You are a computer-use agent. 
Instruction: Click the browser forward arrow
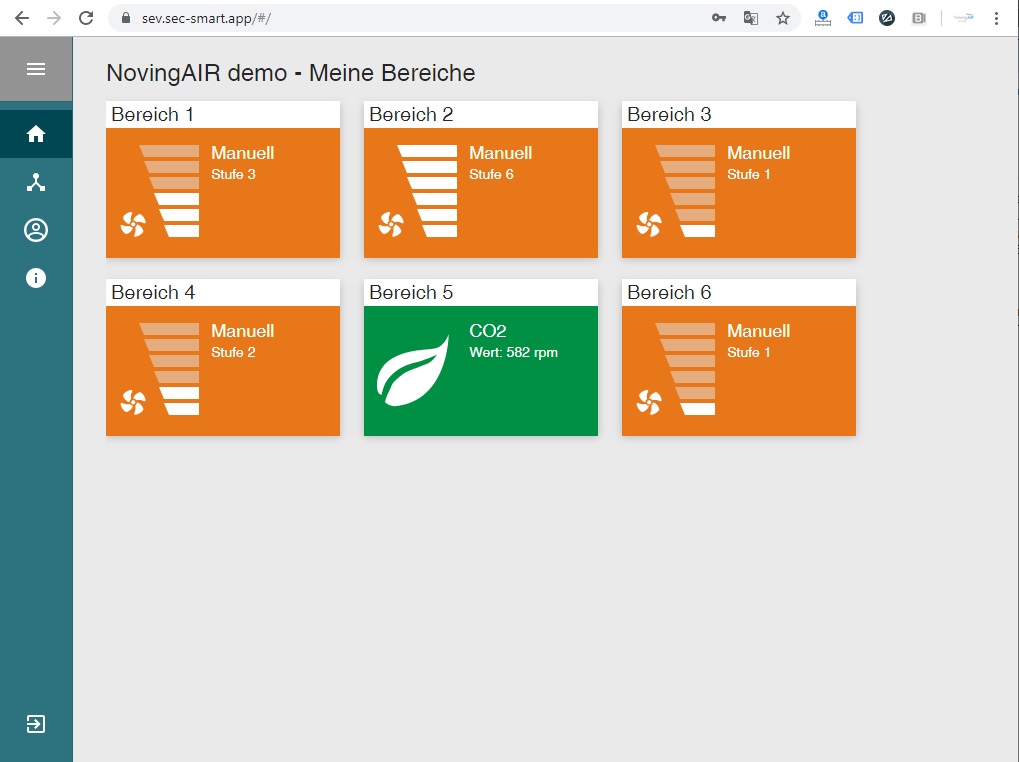pos(54,18)
